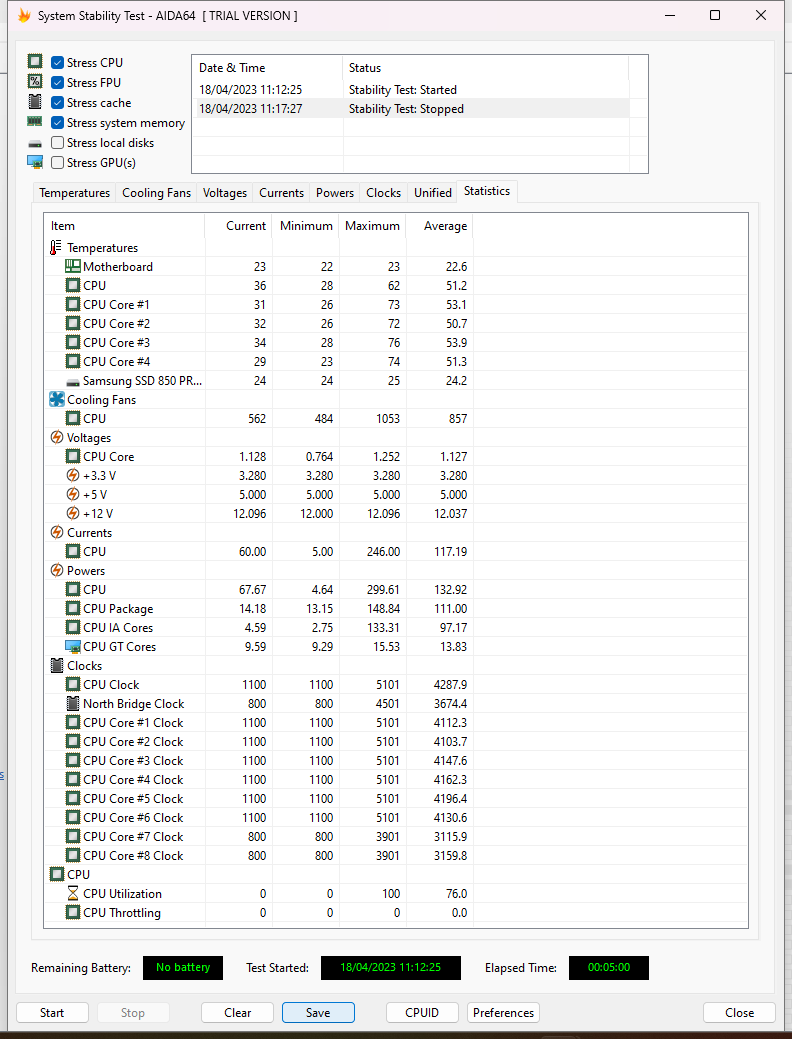The image size is (792, 1039).
Task: Click the lightning icon next to Currents
Action: [x=57, y=533]
